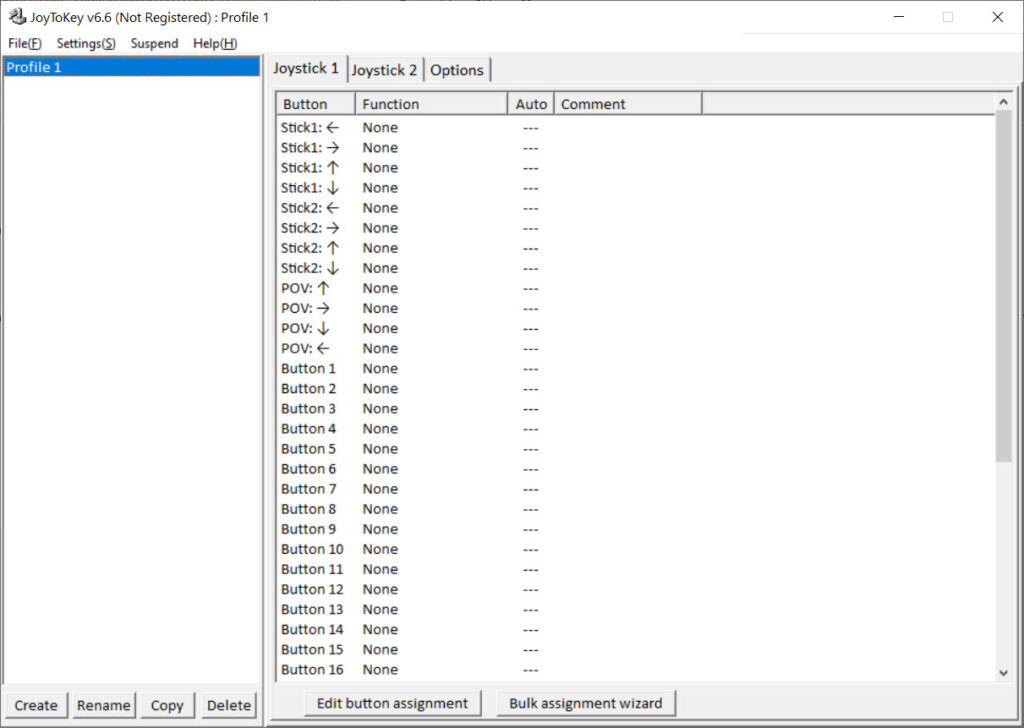The image size is (1024, 728).
Task: Click the None function of Button 1
Action: pos(380,368)
